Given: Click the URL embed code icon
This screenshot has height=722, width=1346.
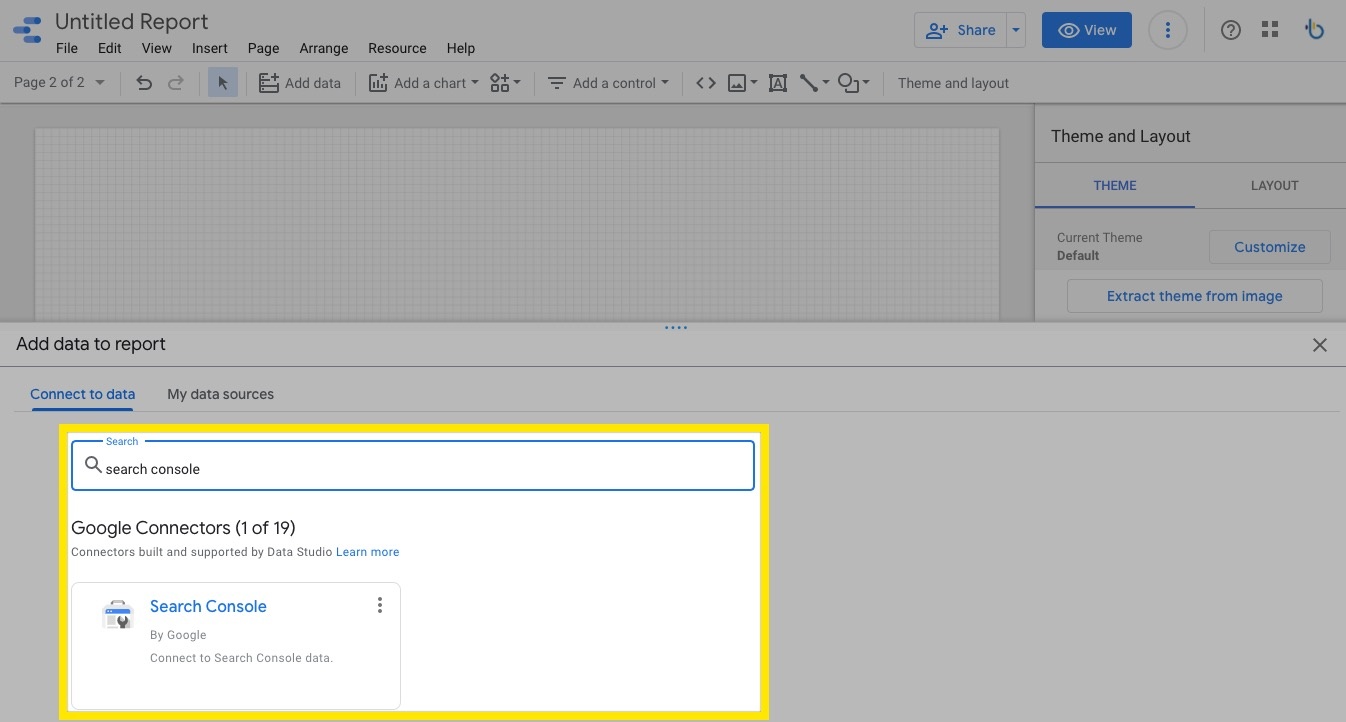Looking at the screenshot, I should coord(706,83).
